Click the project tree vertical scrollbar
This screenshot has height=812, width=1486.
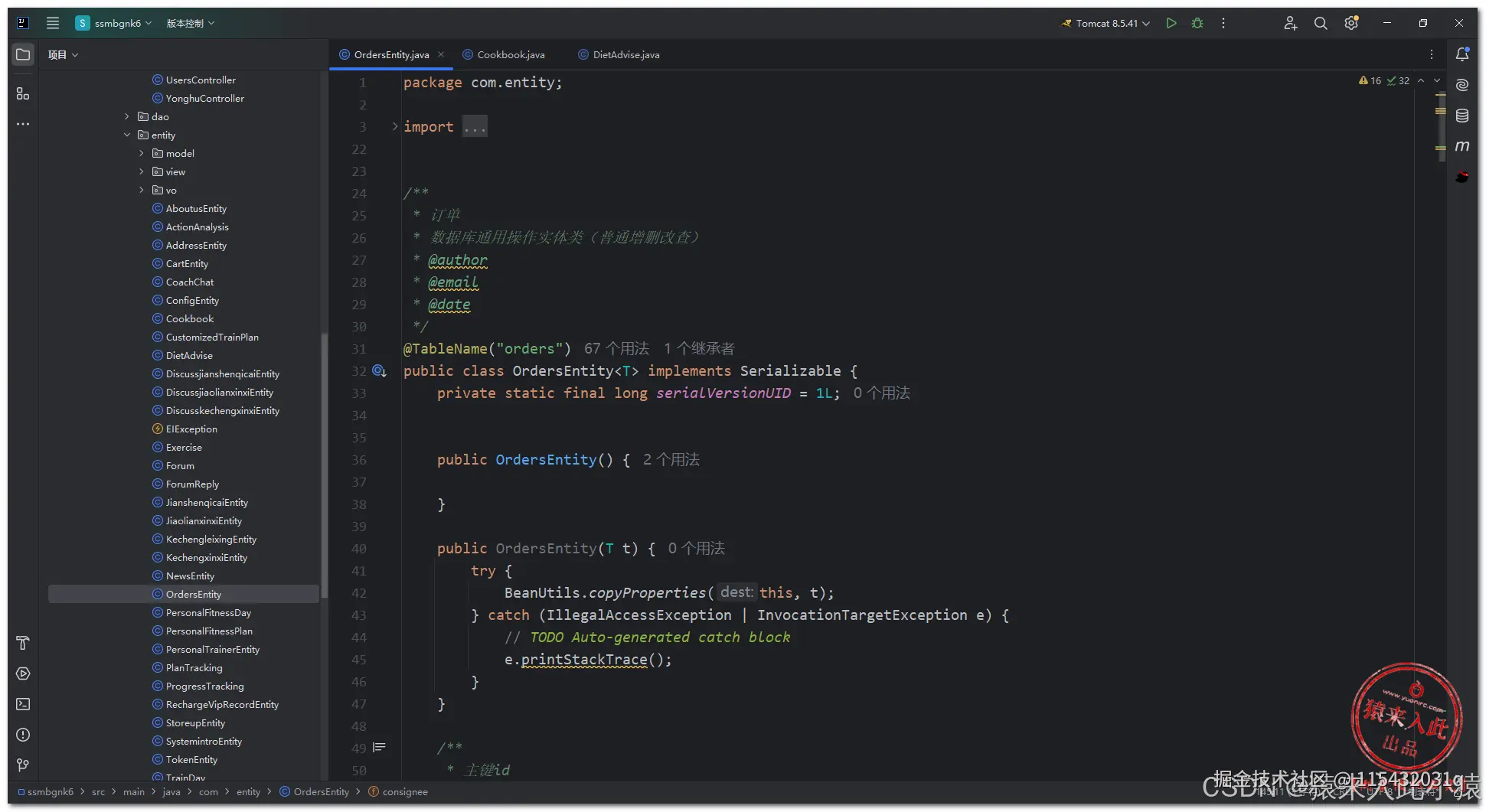tap(325, 465)
